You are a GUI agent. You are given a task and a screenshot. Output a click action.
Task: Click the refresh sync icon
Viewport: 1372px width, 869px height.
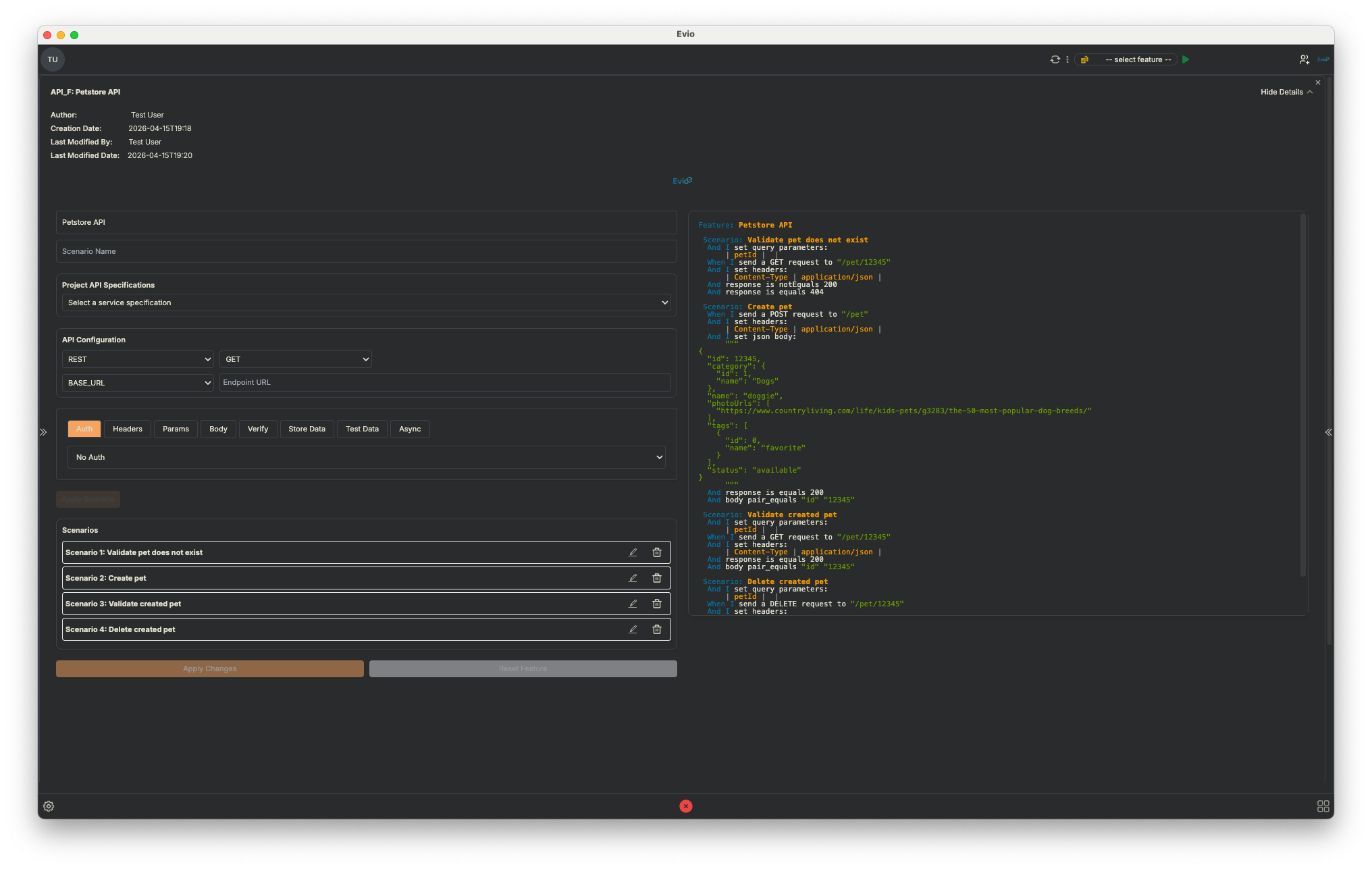1055,59
